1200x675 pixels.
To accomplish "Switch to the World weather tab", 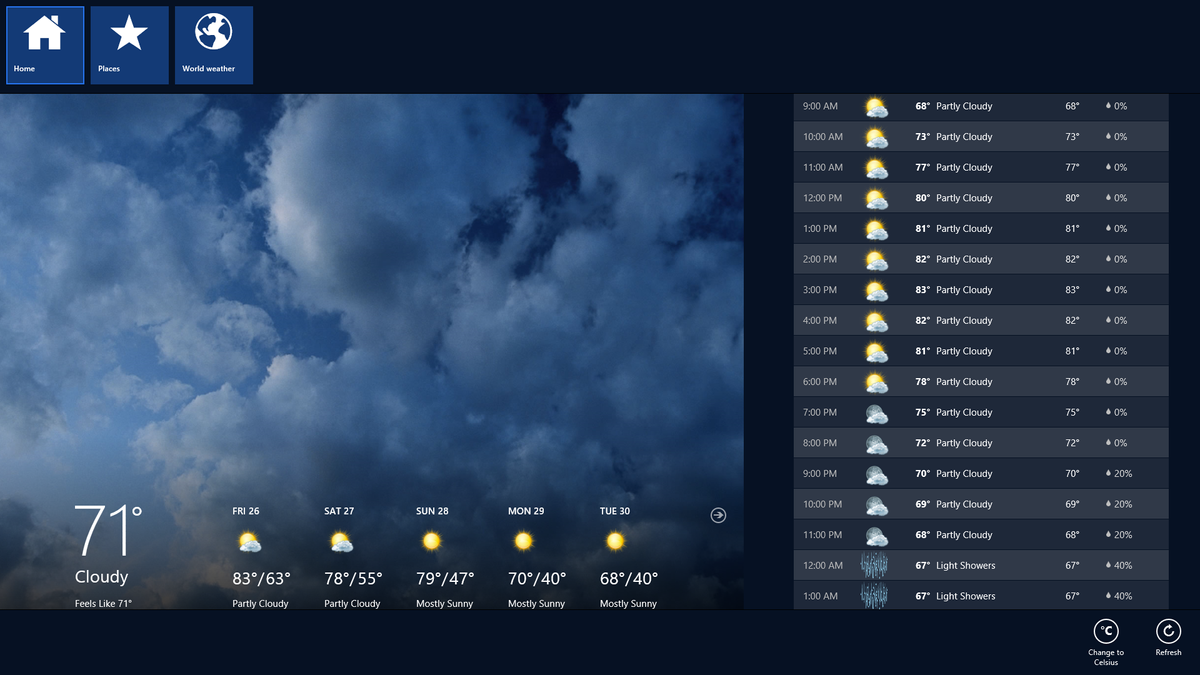I will 213,44.
